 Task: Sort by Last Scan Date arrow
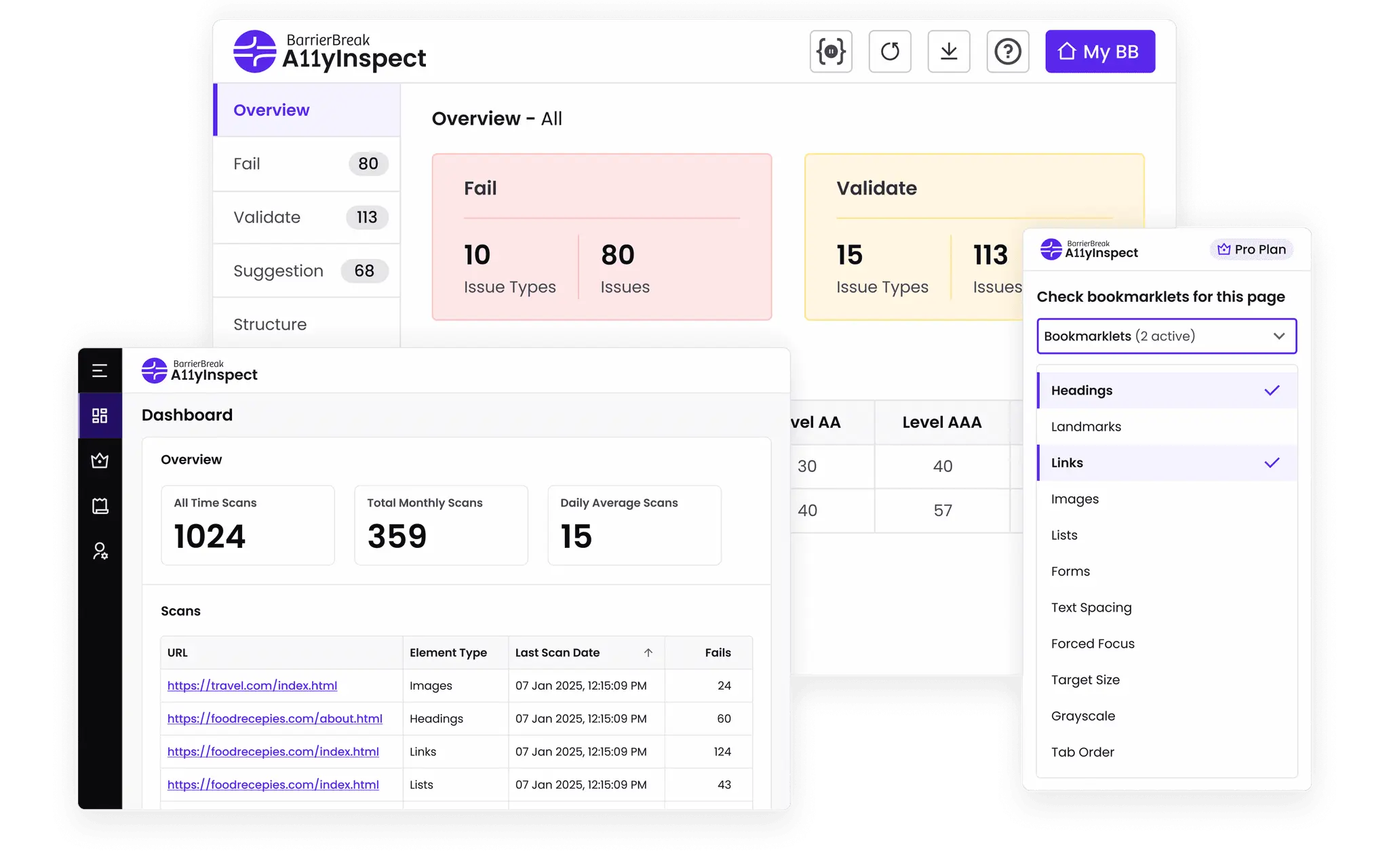pyautogui.click(x=648, y=652)
